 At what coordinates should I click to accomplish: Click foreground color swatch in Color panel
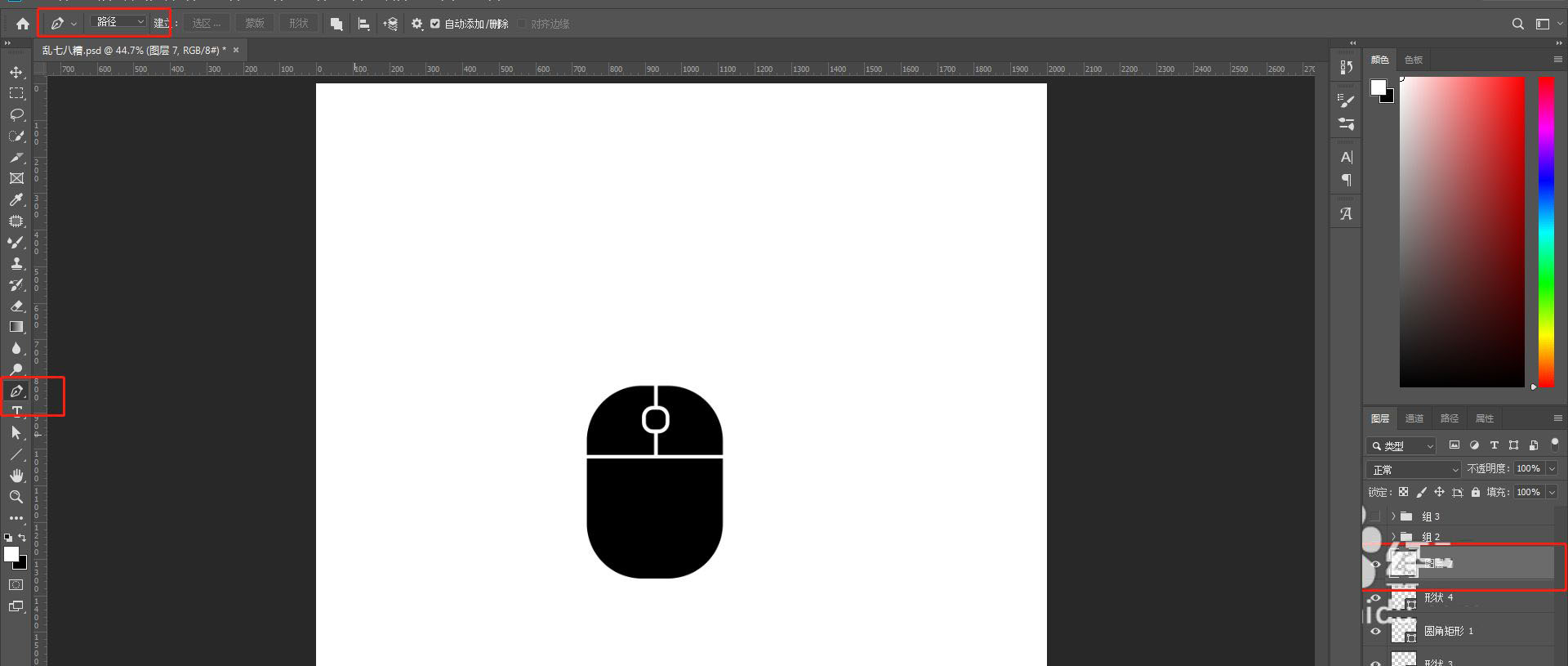[1379, 87]
